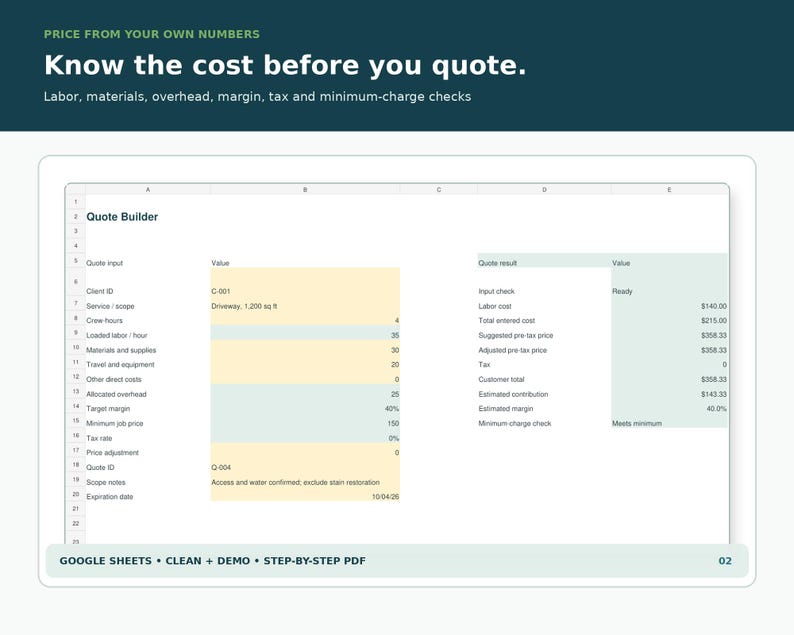Click the Tax rate label
The width and height of the screenshot is (794, 635).
click(99, 438)
